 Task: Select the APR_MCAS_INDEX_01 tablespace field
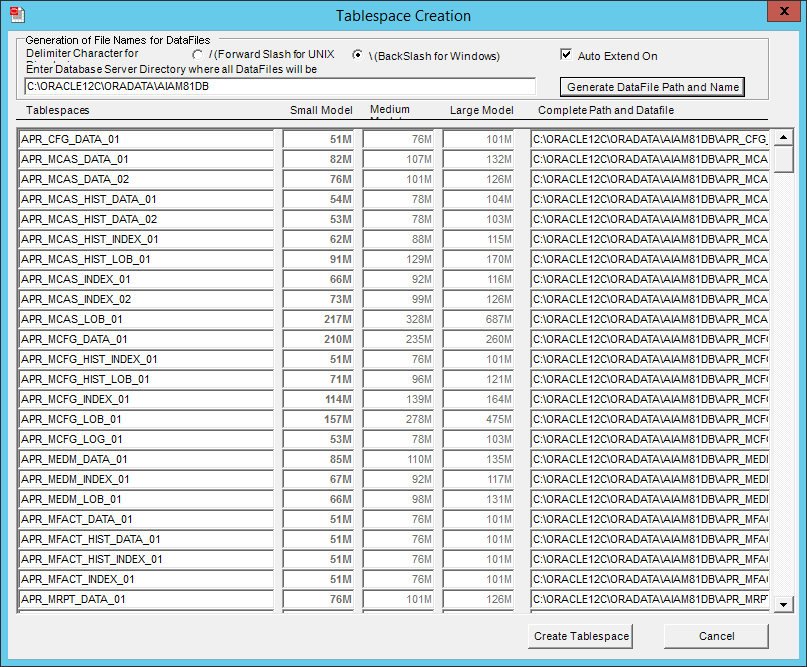pos(146,279)
